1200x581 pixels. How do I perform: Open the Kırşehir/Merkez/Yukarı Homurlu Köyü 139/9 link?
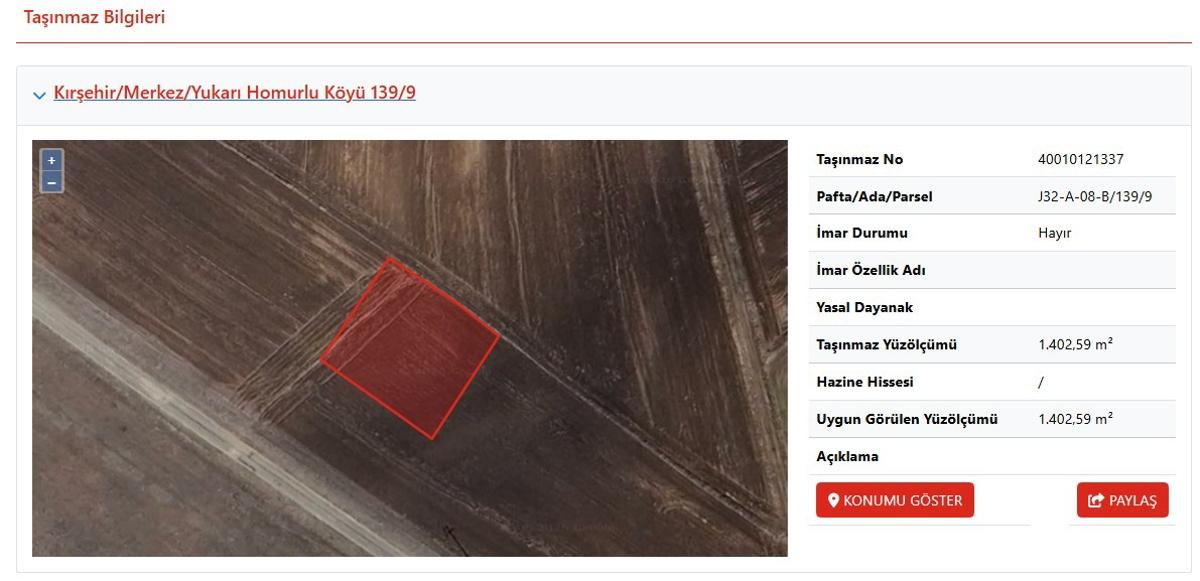tap(235, 93)
